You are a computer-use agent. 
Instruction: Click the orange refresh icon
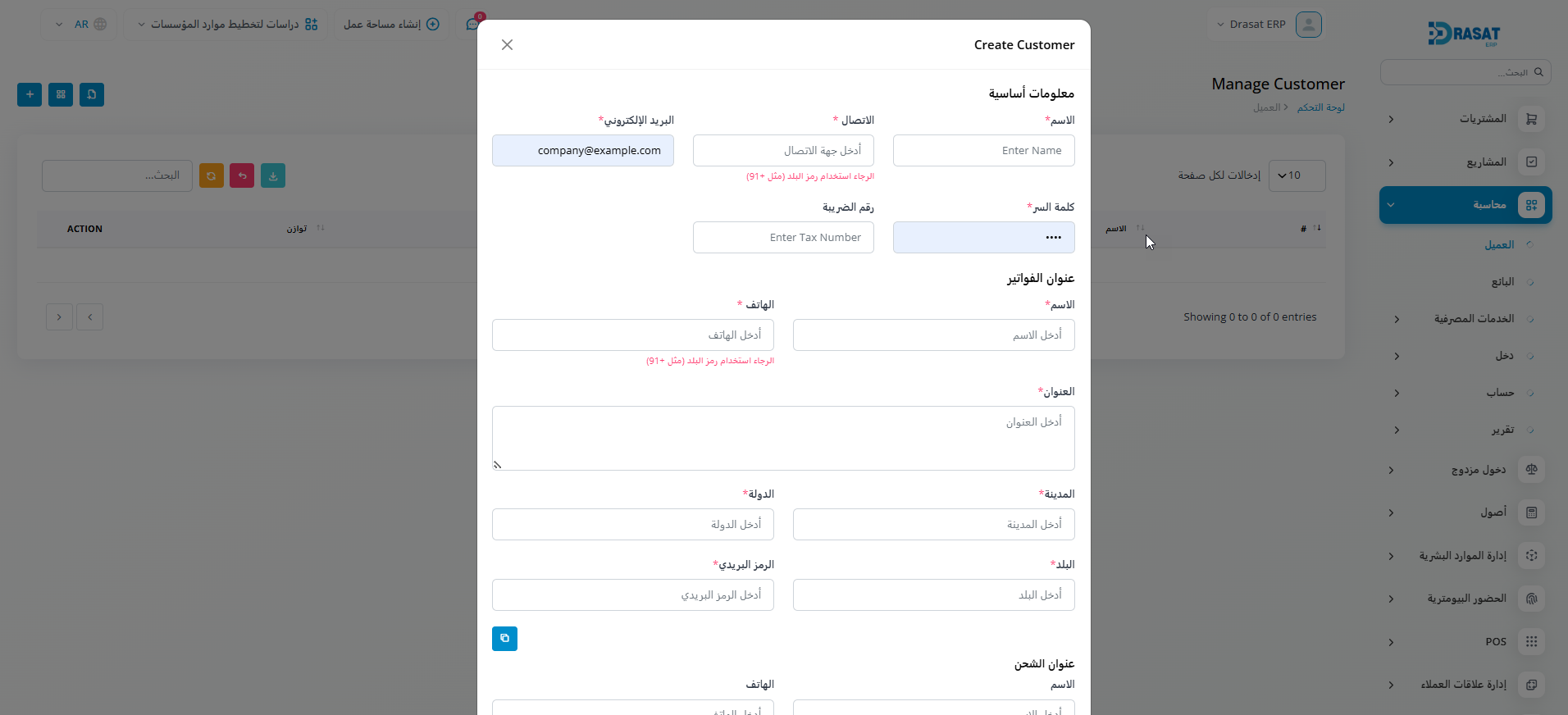pos(212,175)
